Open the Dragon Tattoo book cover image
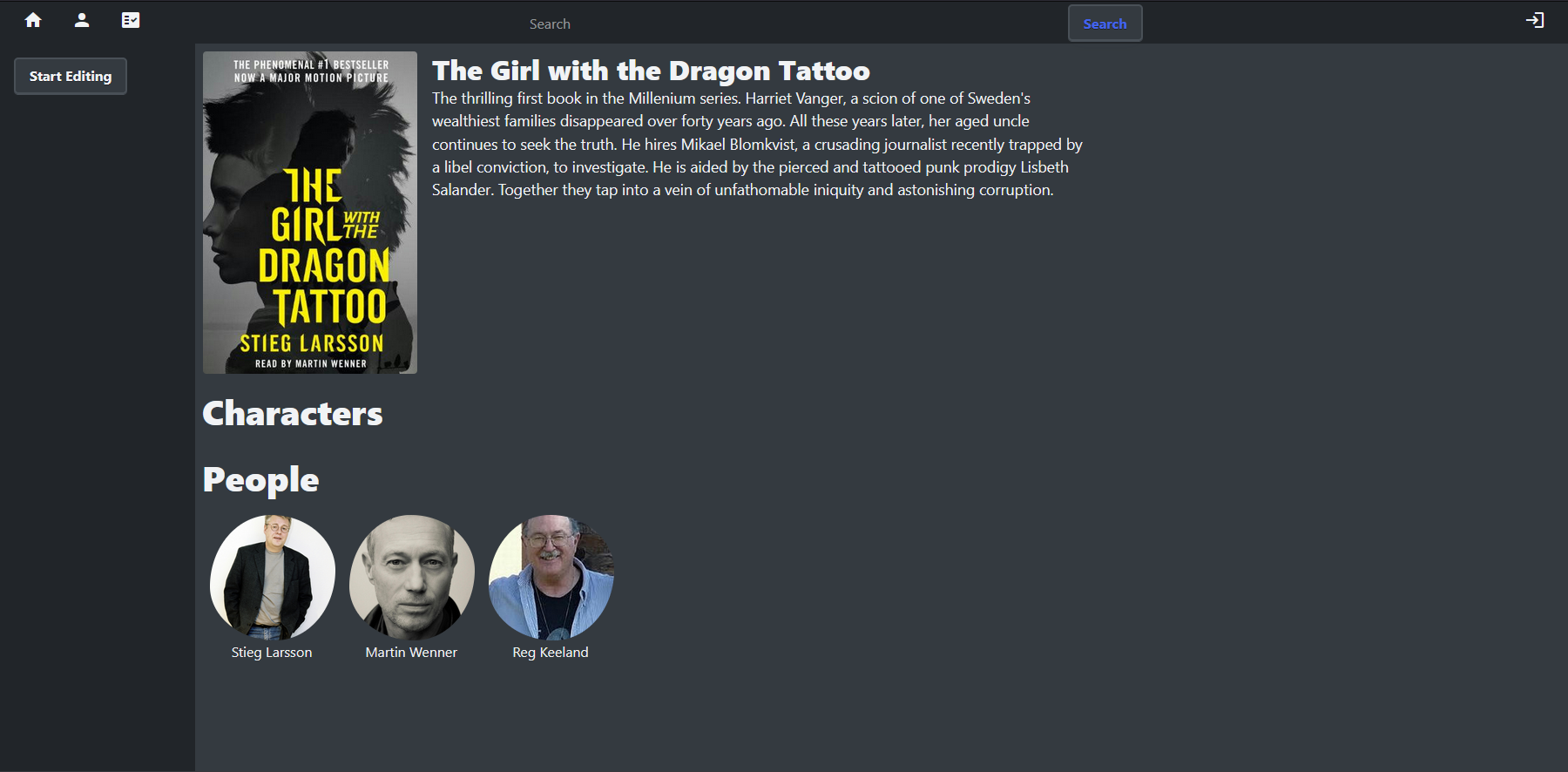The height and width of the screenshot is (772, 1568). pyautogui.click(x=310, y=213)
